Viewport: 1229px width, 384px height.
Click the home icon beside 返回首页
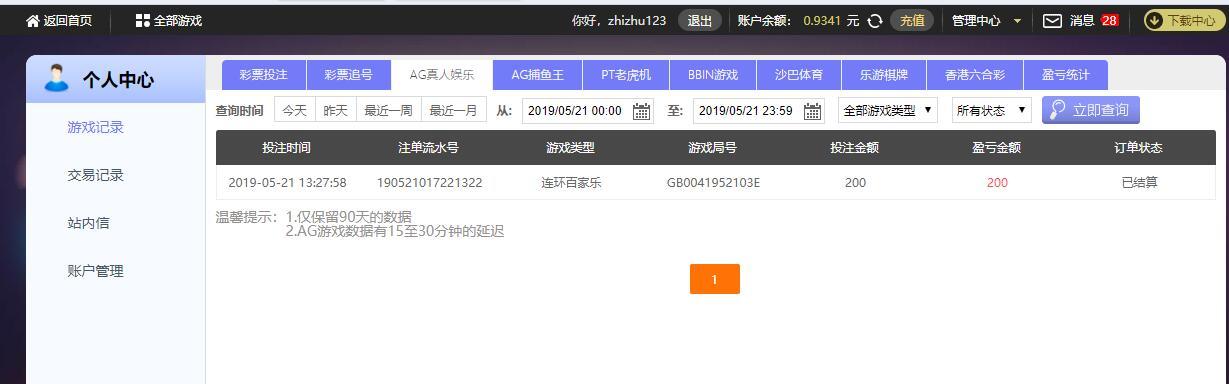[x=33, y=20]
